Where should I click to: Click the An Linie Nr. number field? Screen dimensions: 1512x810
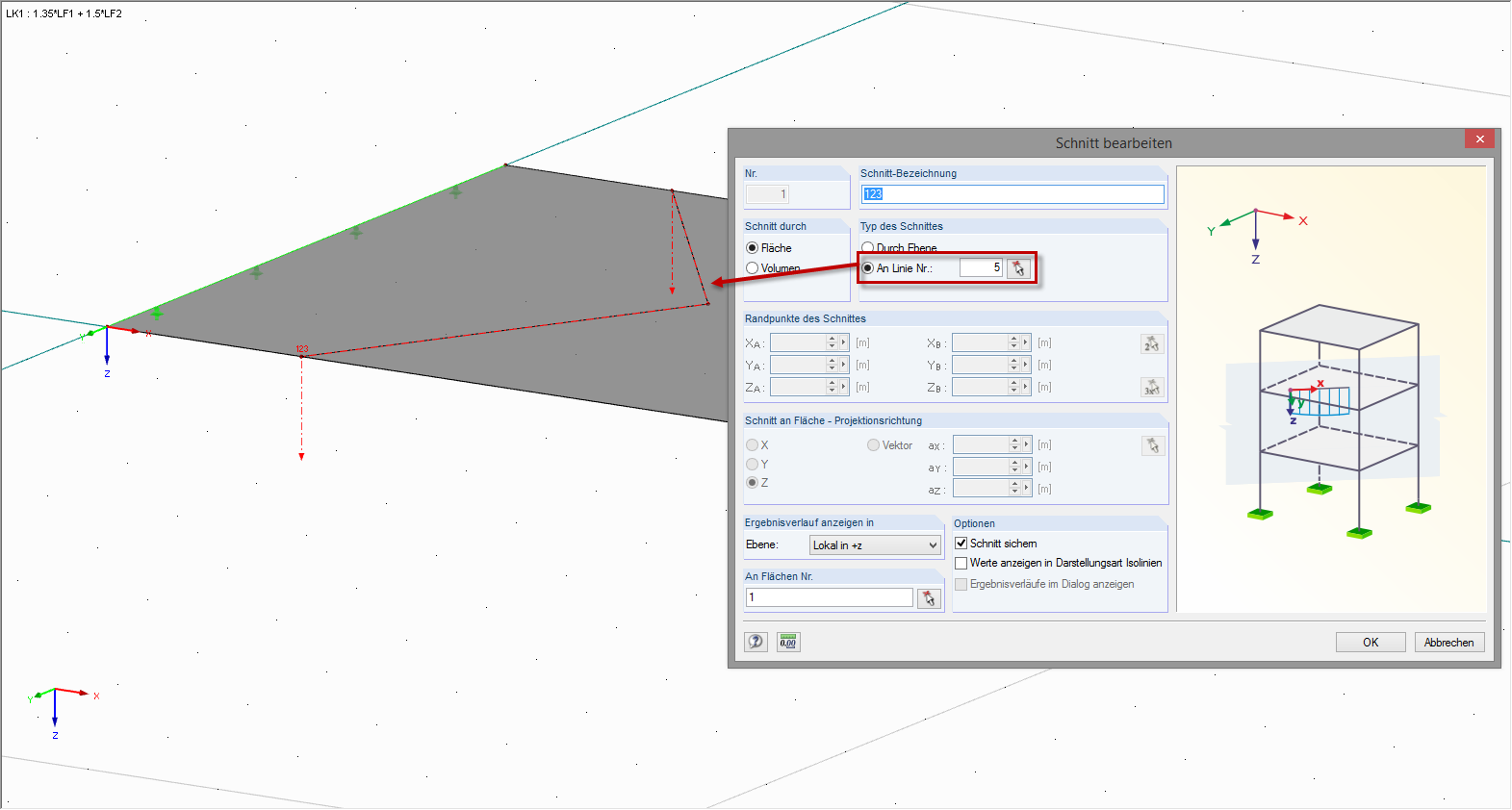tap(982, 267)
